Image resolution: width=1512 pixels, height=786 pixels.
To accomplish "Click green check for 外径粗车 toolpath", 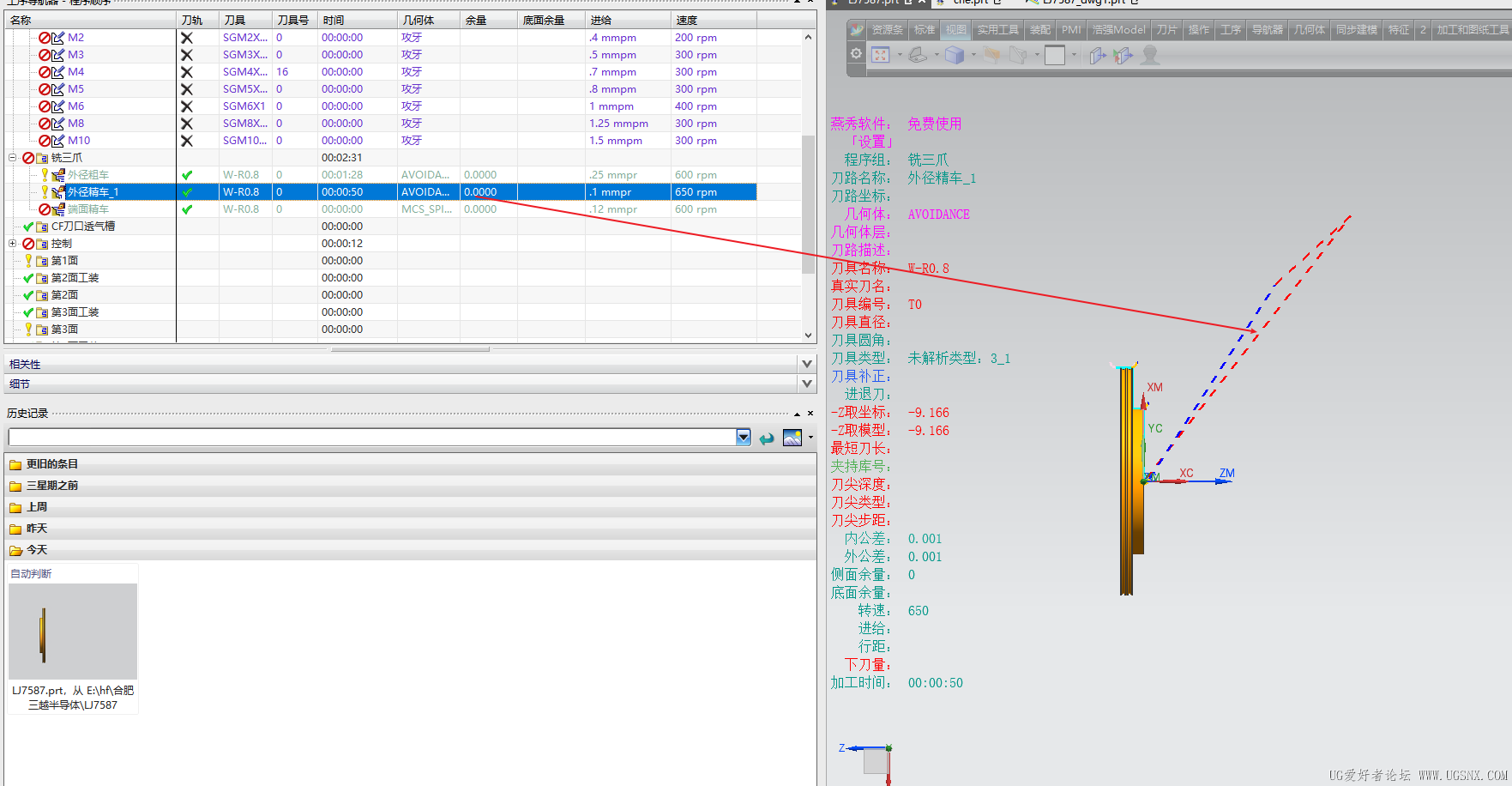I will [x=187, y=175].
